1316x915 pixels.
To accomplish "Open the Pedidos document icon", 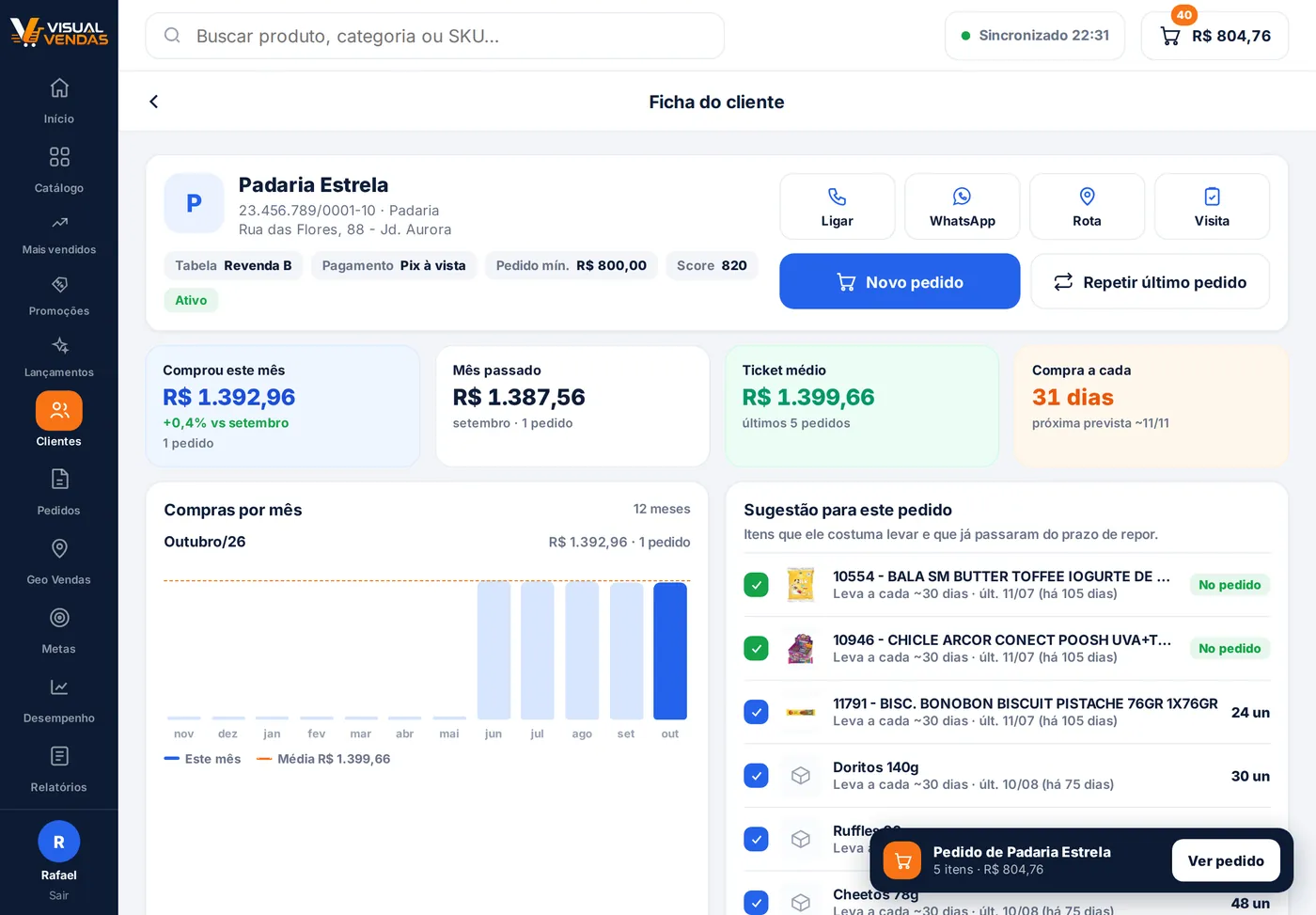I will coord(59,480).
